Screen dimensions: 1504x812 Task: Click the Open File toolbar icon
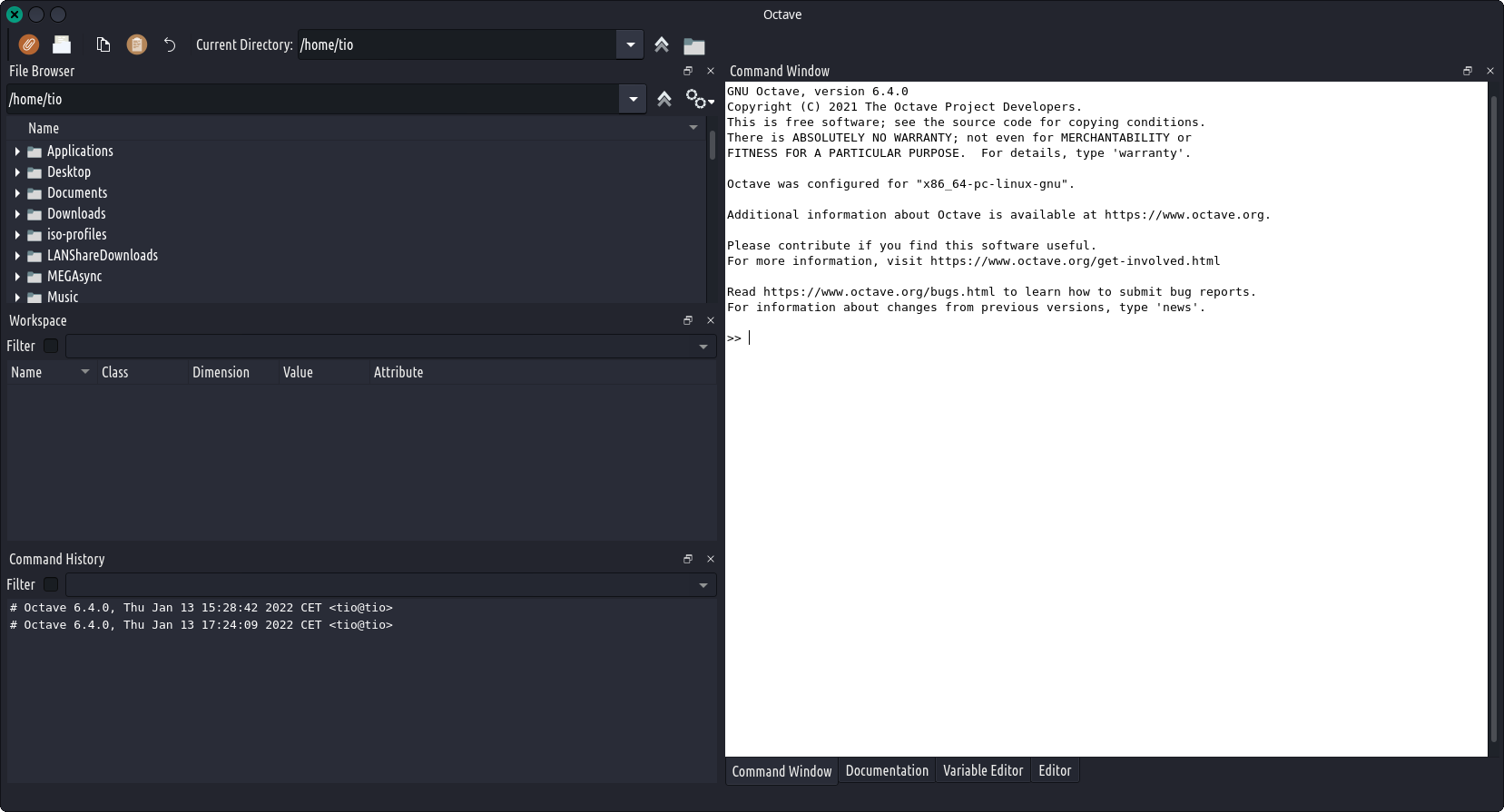[62, 44]
